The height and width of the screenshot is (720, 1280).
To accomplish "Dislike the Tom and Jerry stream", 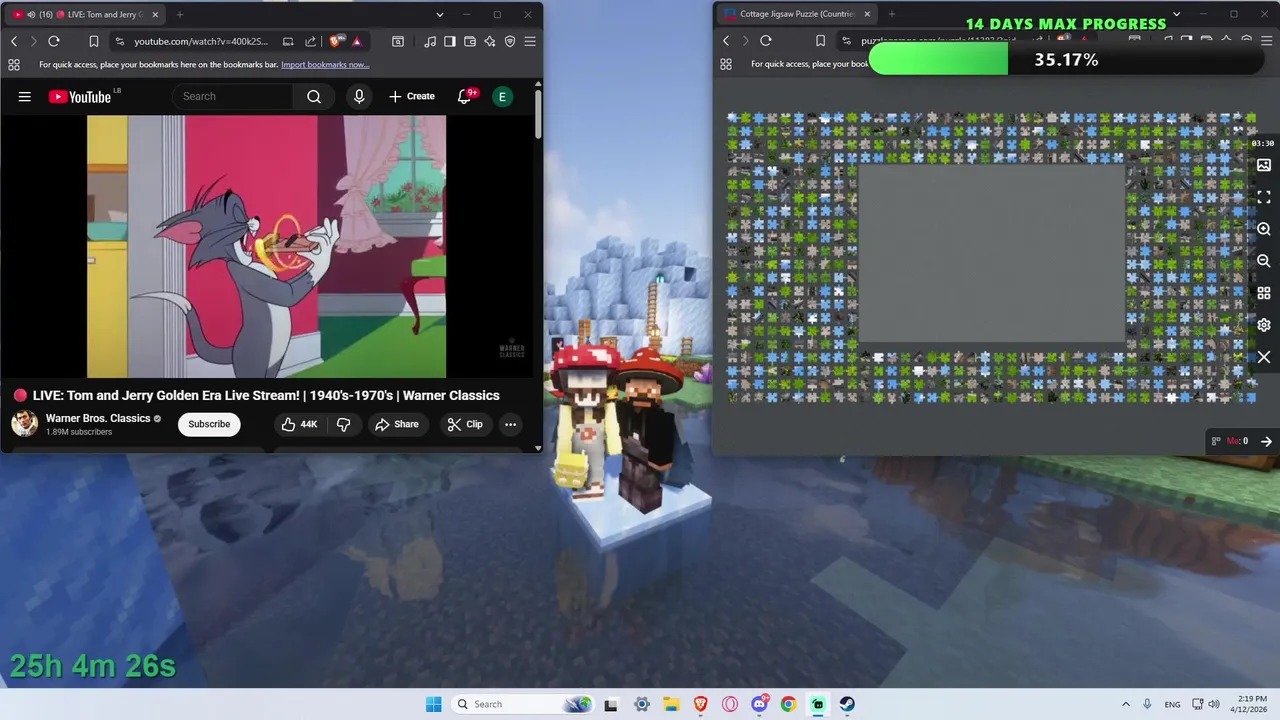I will (344, 424).
